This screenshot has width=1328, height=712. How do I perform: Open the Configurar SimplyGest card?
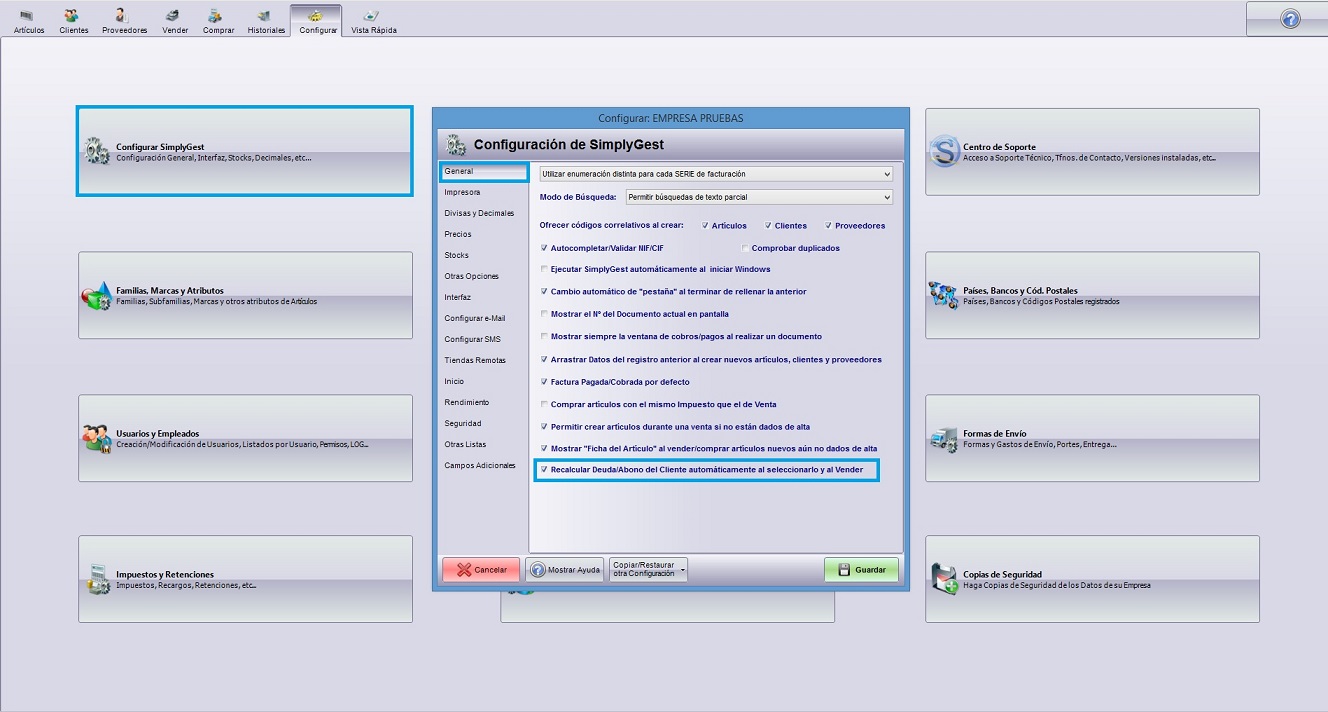click(x=245, y=151)
